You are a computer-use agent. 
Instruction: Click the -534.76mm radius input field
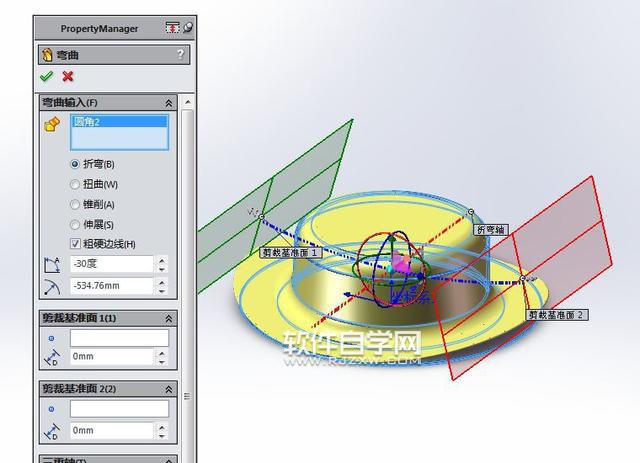pyautogui.click(x=112, y=286)
